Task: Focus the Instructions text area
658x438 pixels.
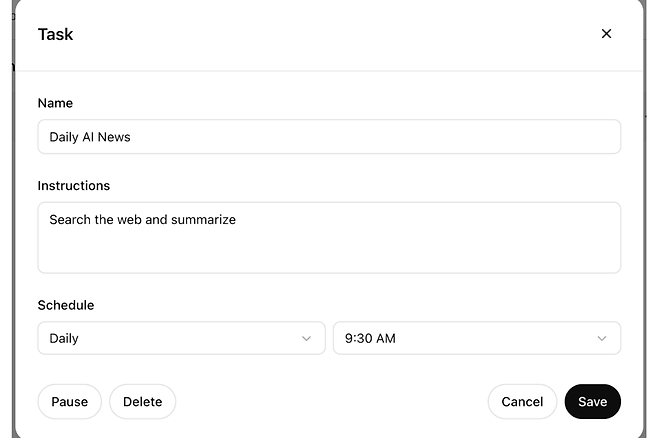Action: pyautogui.click(x=329, y=238)
